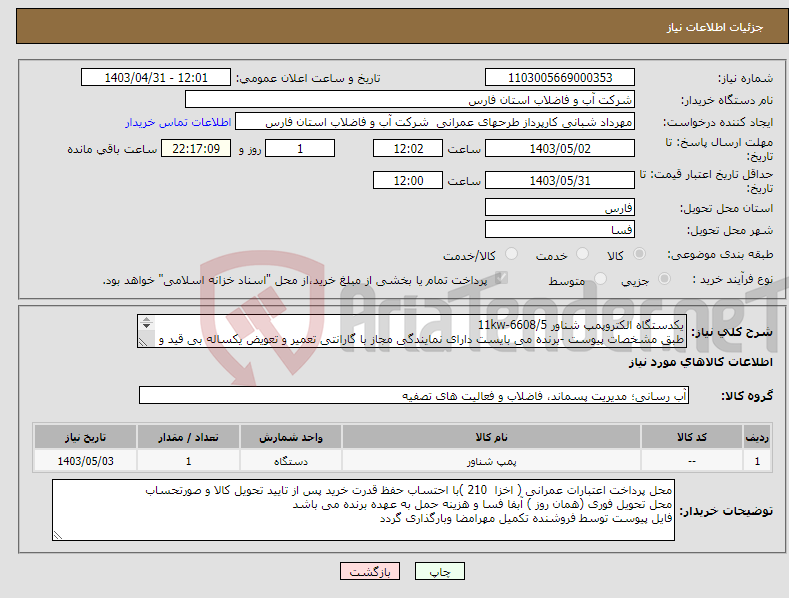Toggle the Islamic treasury payment checkbox

click(501, 278)
